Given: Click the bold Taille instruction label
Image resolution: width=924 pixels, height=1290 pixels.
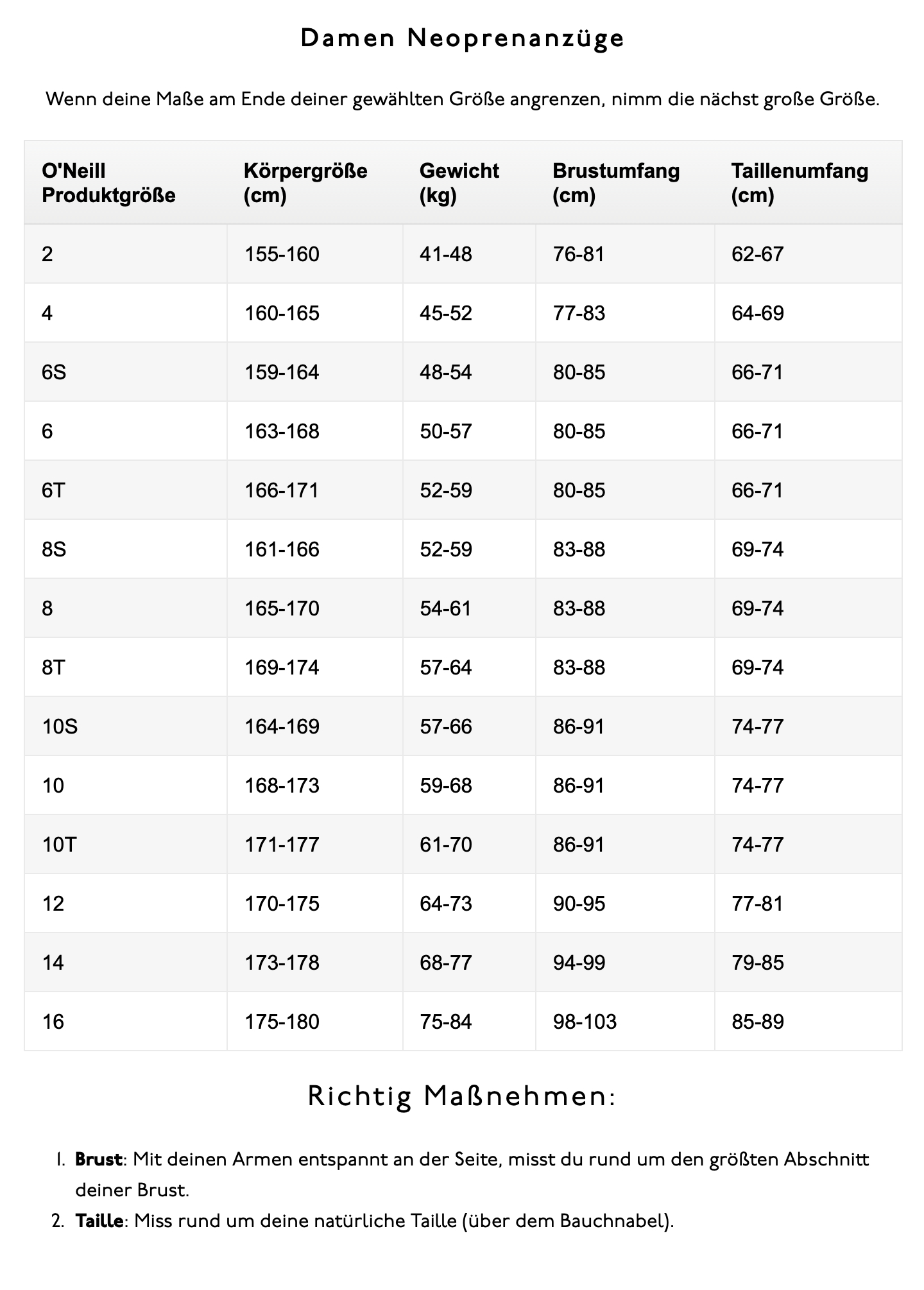Looking at the screenshot, I should pyautogui.click(x=99, y=1221).
